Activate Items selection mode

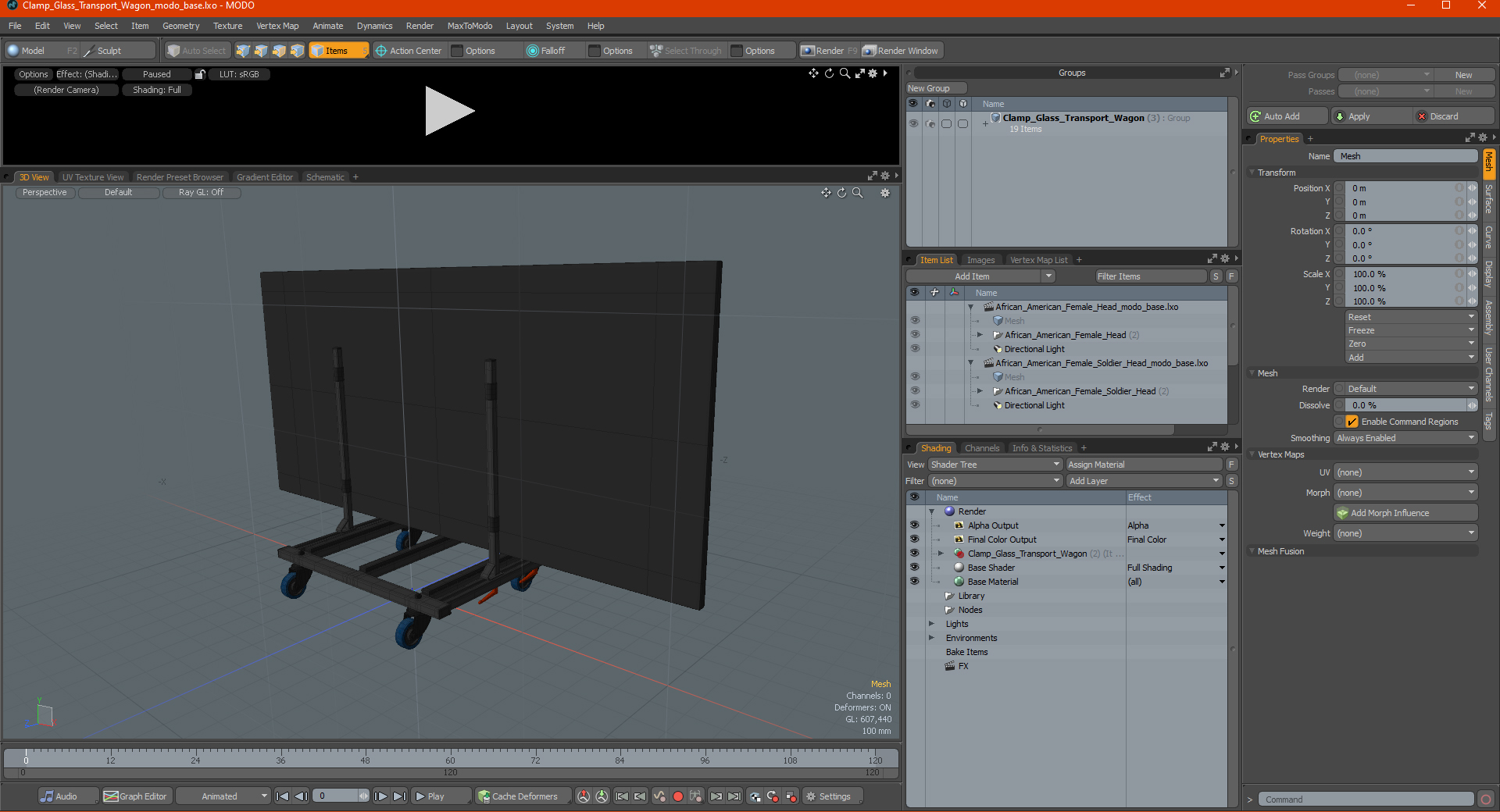[338, 51]
